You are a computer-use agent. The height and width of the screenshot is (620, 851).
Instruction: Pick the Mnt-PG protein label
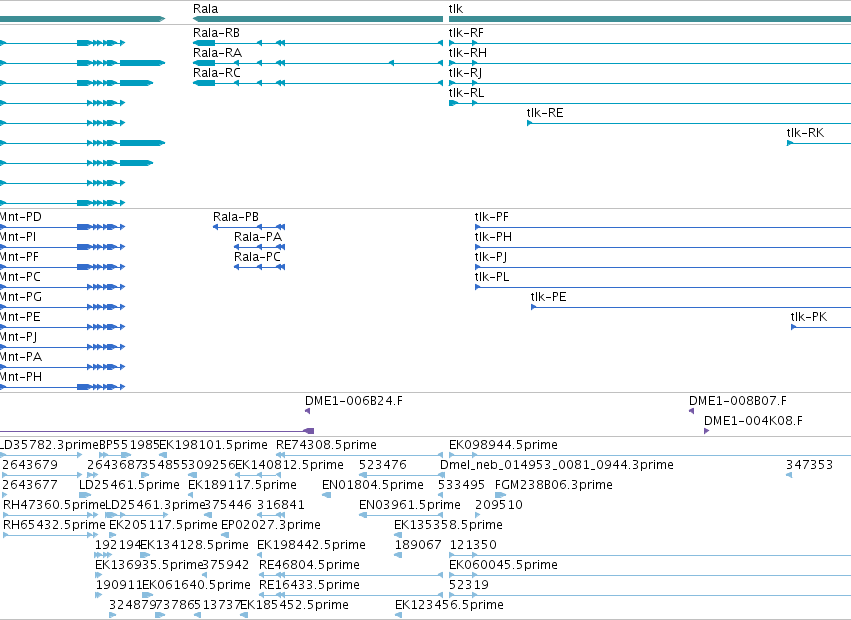tap(21, 297)
